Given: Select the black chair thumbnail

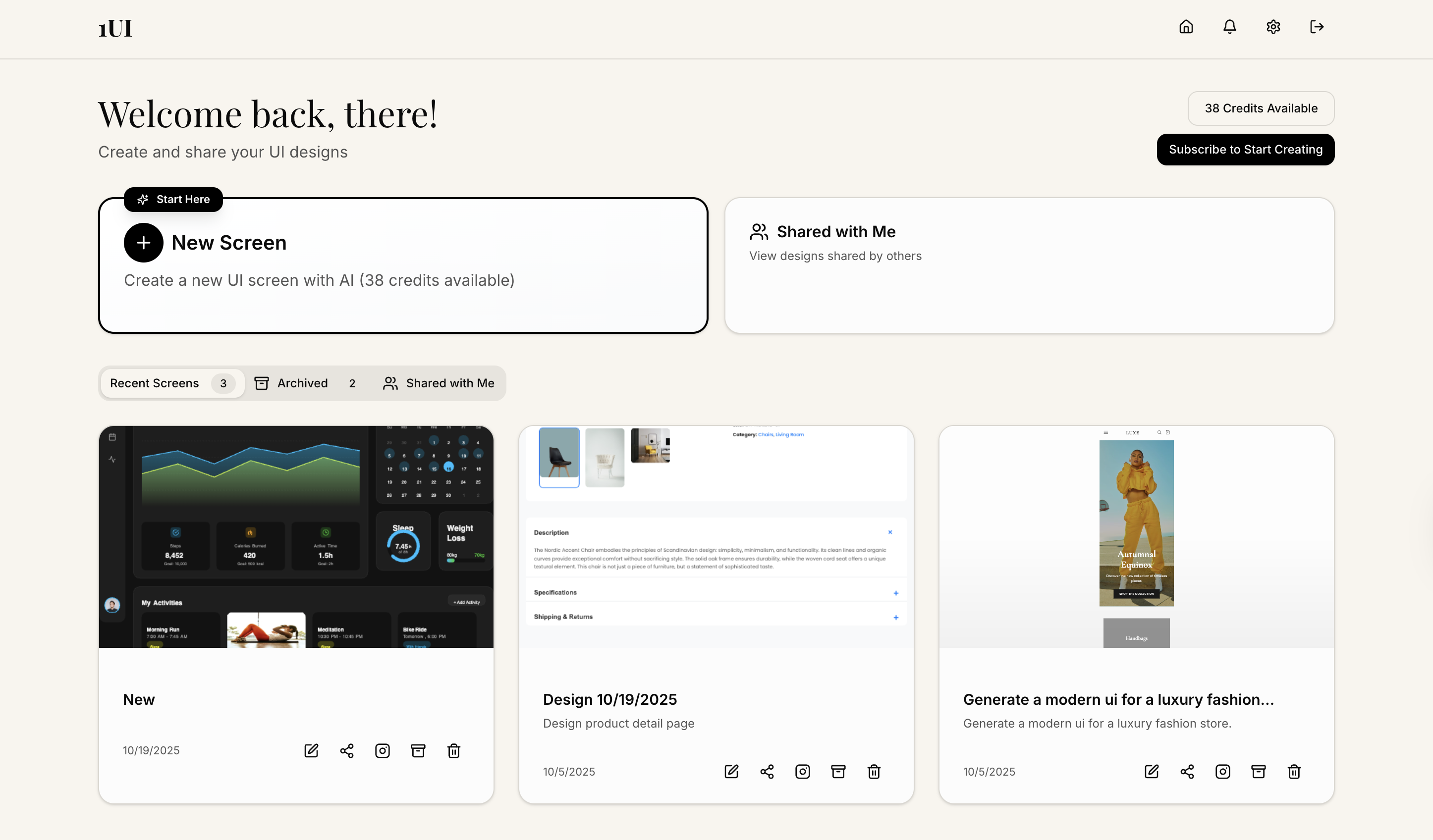Looking at the screenshot, I should tap(559, 458).
